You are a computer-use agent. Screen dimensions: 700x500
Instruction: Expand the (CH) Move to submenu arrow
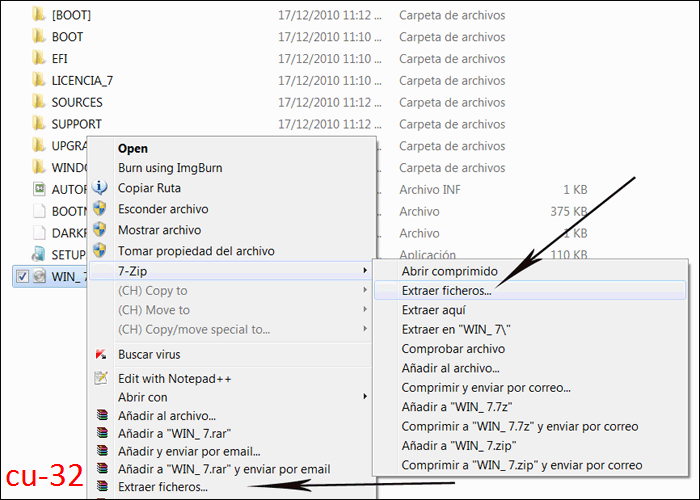pos(365,309)
